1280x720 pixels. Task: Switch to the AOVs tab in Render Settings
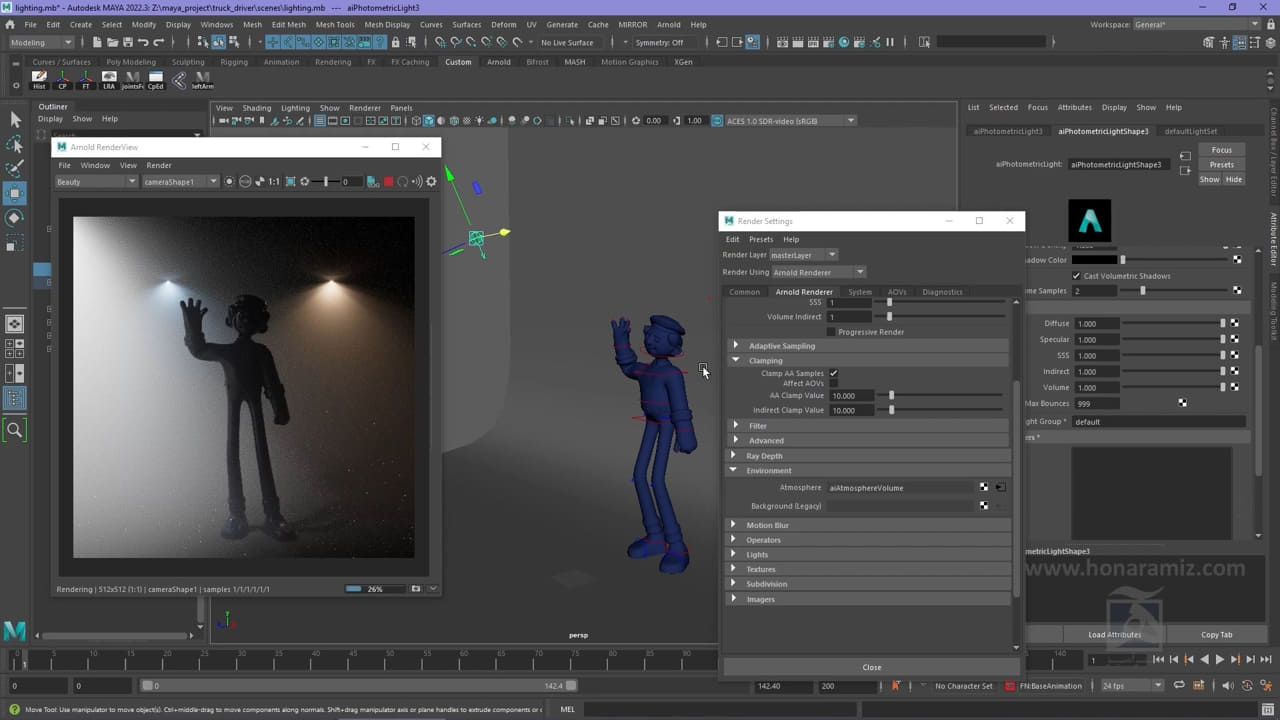(897, 292)
